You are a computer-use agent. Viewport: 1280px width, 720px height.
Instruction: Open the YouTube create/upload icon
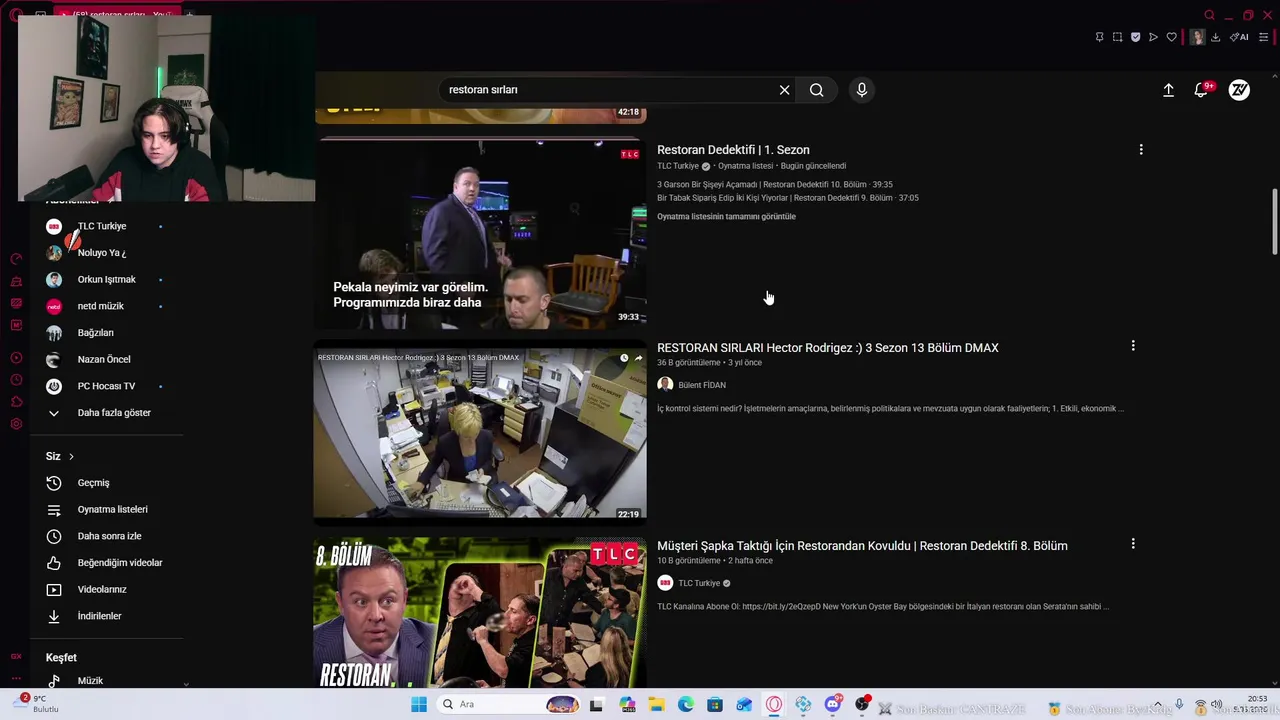1168,90
